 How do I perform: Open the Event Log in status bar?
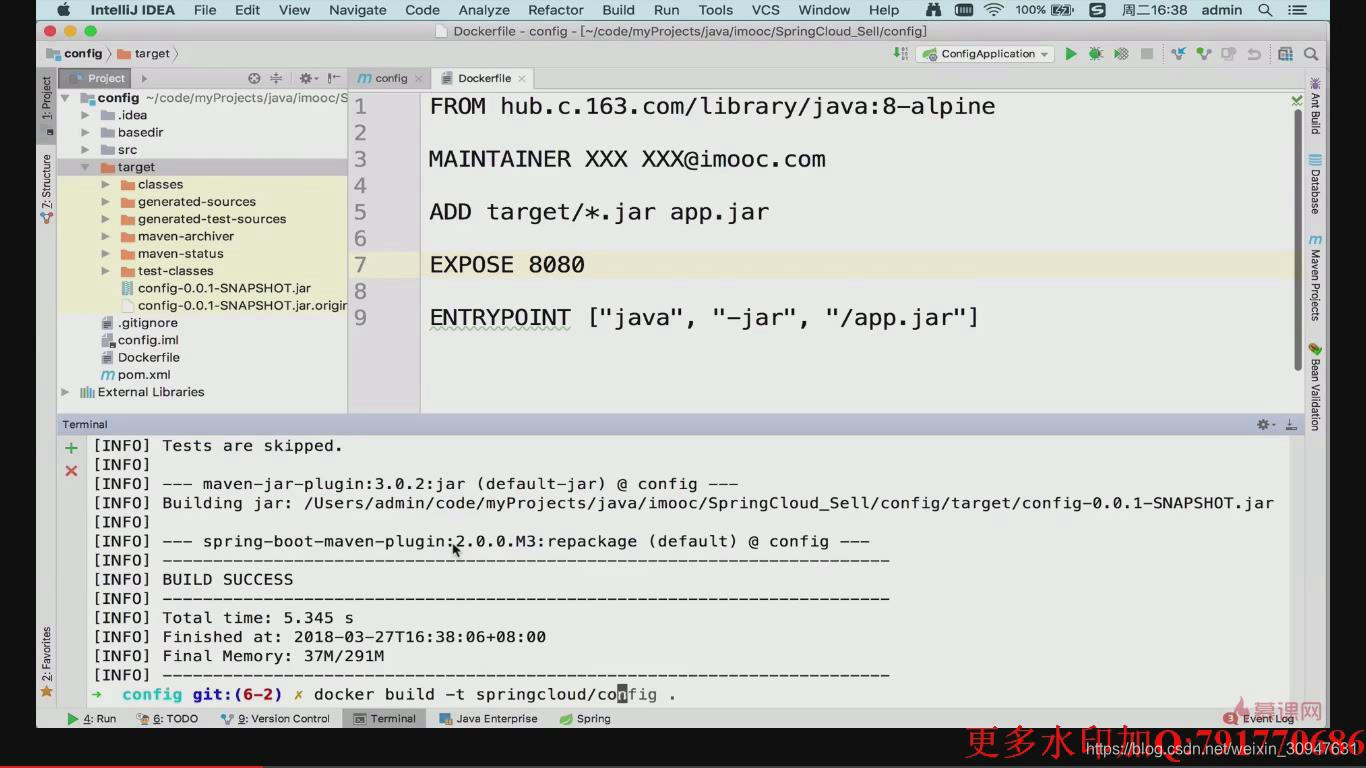[1260, 718]
